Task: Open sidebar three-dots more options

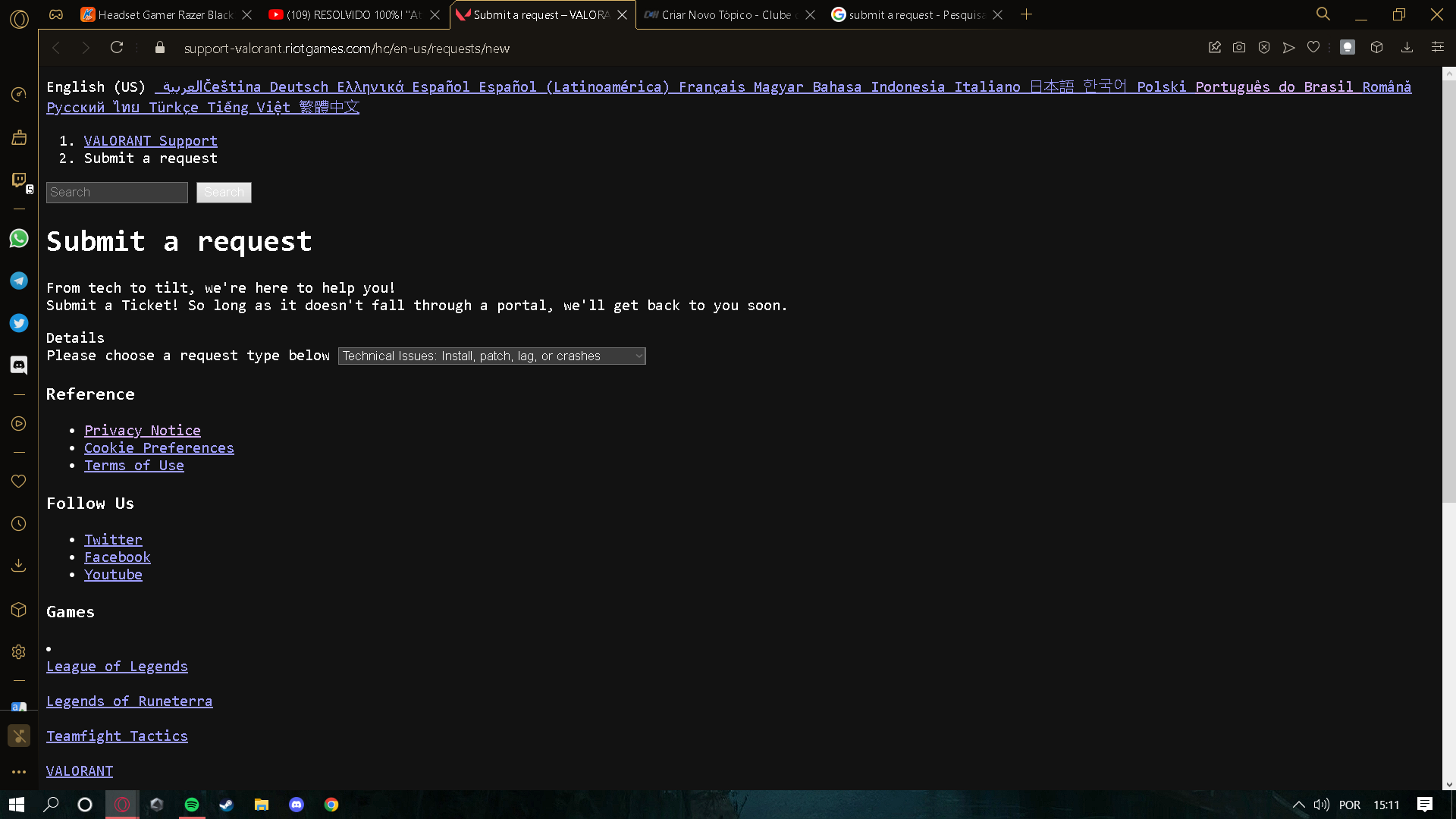Action: click(19, 772)
